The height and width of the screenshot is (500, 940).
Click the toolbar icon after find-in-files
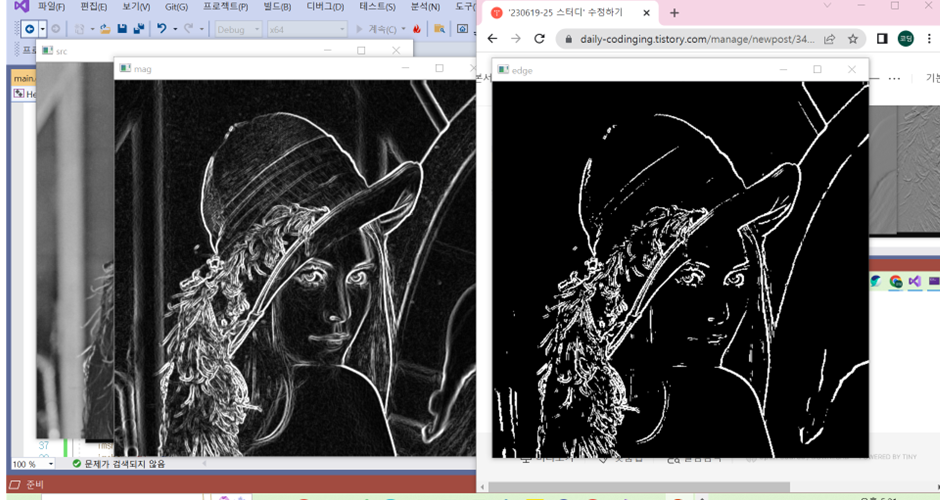point(462,29)
